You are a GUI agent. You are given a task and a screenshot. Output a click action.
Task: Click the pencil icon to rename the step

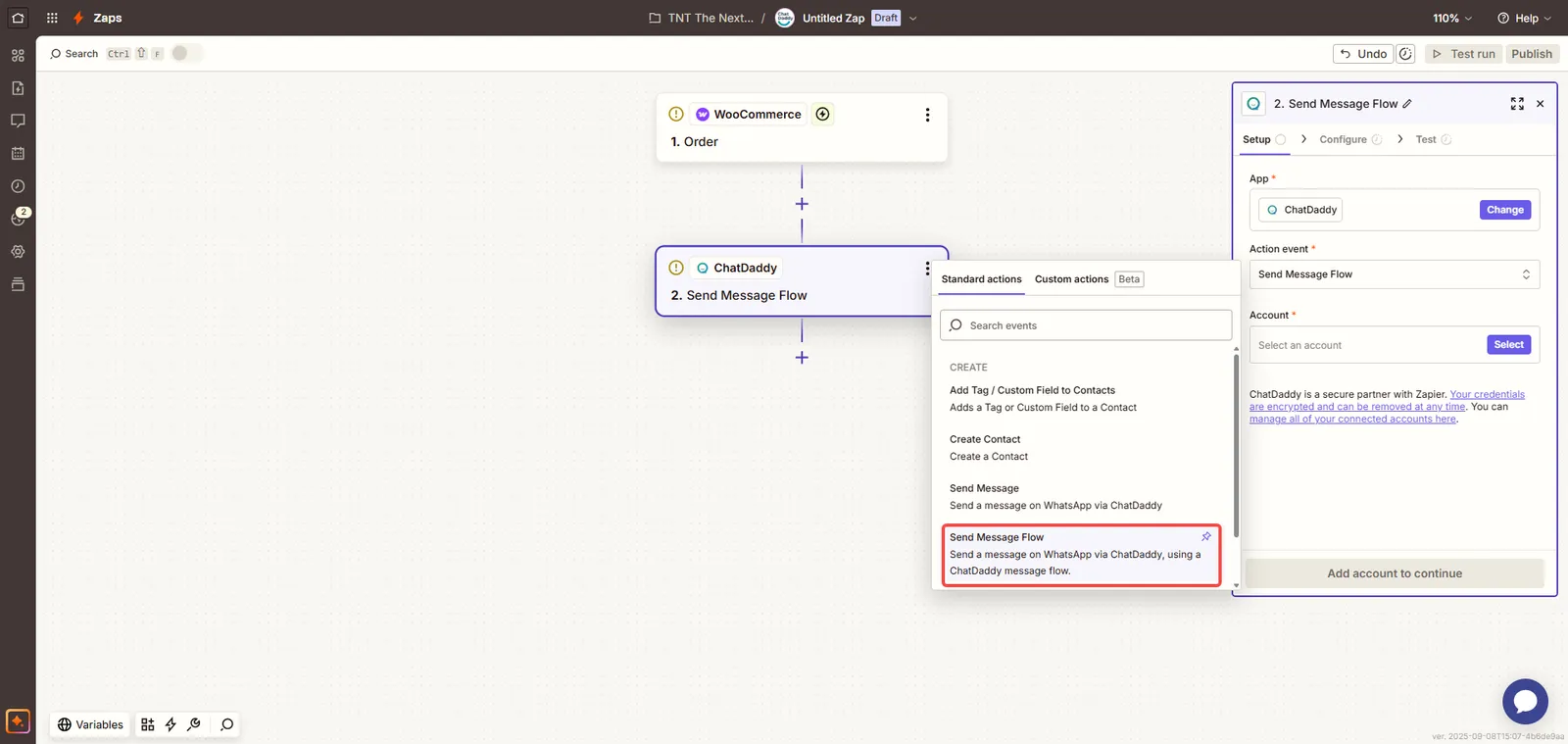[1407, 104]
